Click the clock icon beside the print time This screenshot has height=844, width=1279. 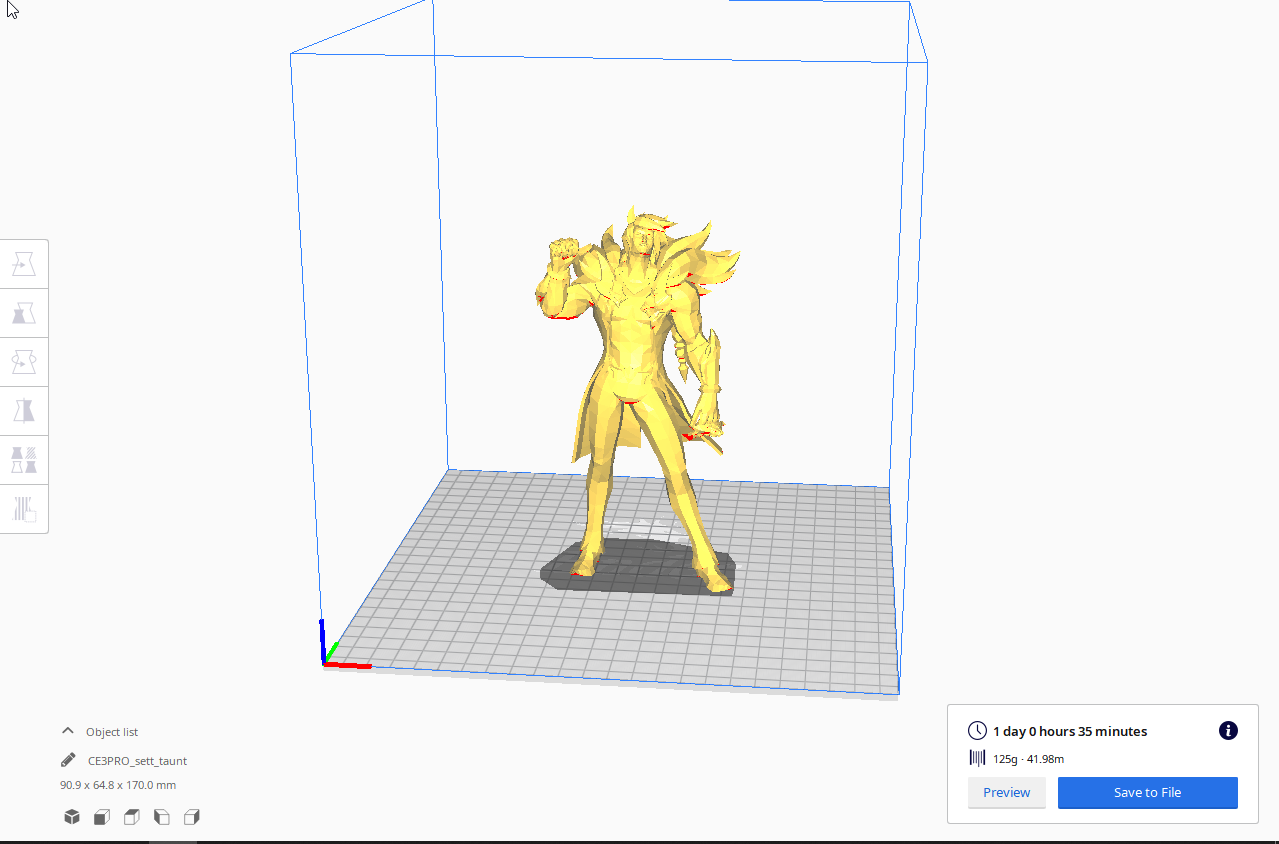977,731
